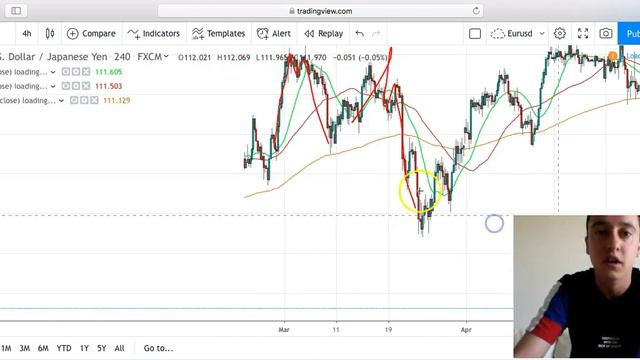Take a chart snapshot with camera

606,33
